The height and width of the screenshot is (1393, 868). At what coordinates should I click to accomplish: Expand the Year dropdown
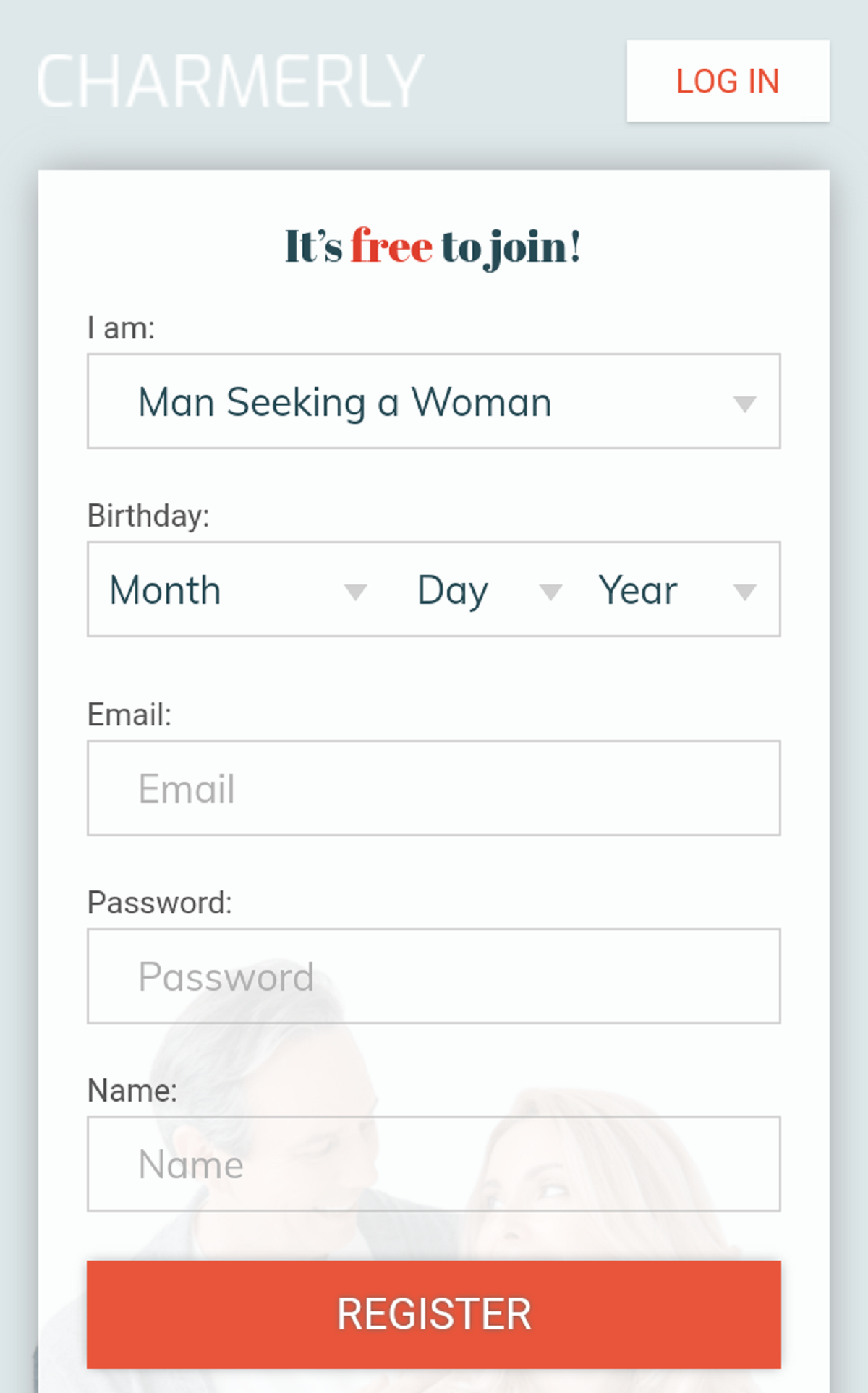[x=665, y=589]
